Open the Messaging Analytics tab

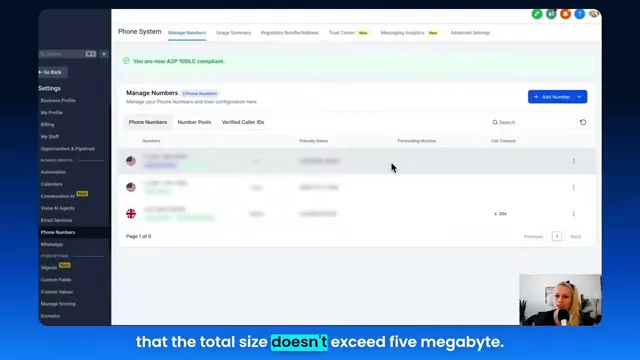click(402, 33)
